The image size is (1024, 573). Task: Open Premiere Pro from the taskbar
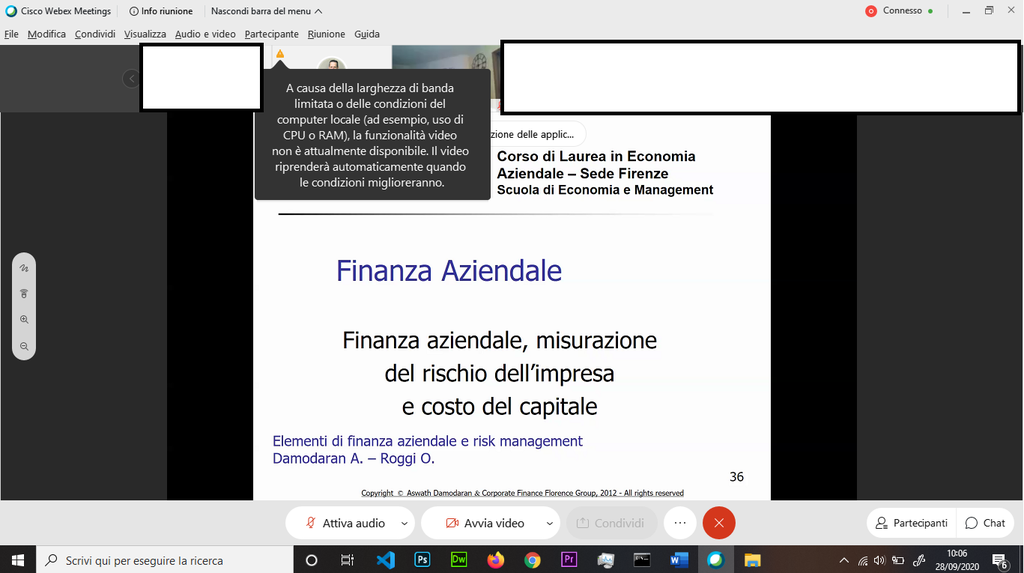pos(569,560)
